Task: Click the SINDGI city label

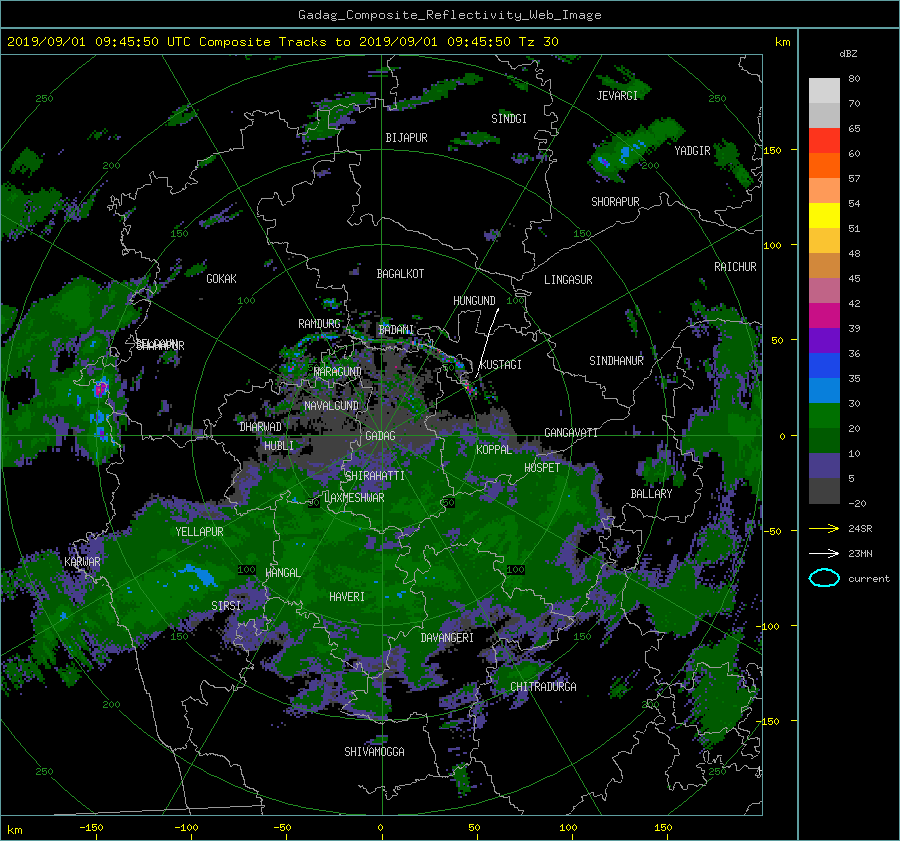Action: tap(509, 119)
